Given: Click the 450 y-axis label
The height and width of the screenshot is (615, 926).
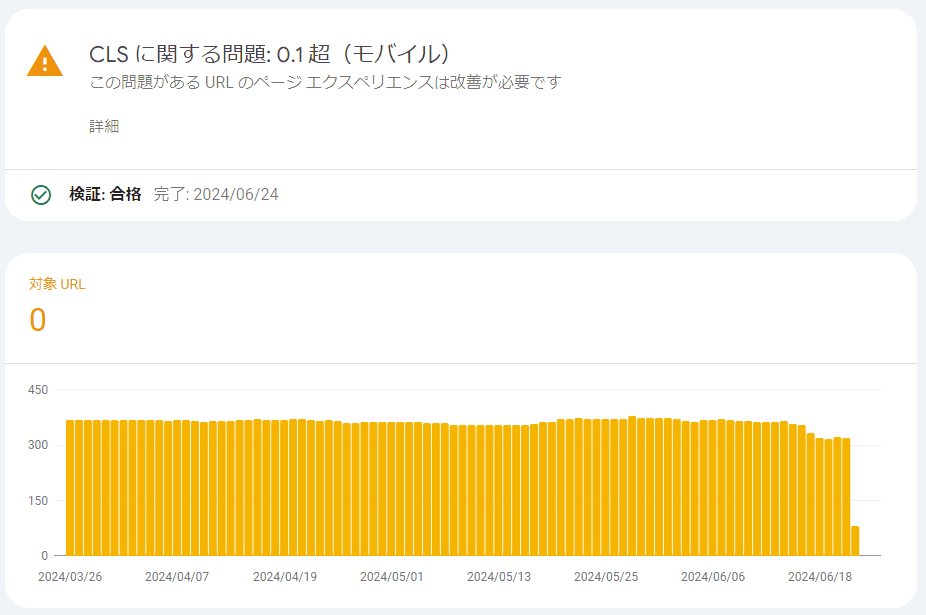Looking at the screenshot, I should [x=38, y=390].
